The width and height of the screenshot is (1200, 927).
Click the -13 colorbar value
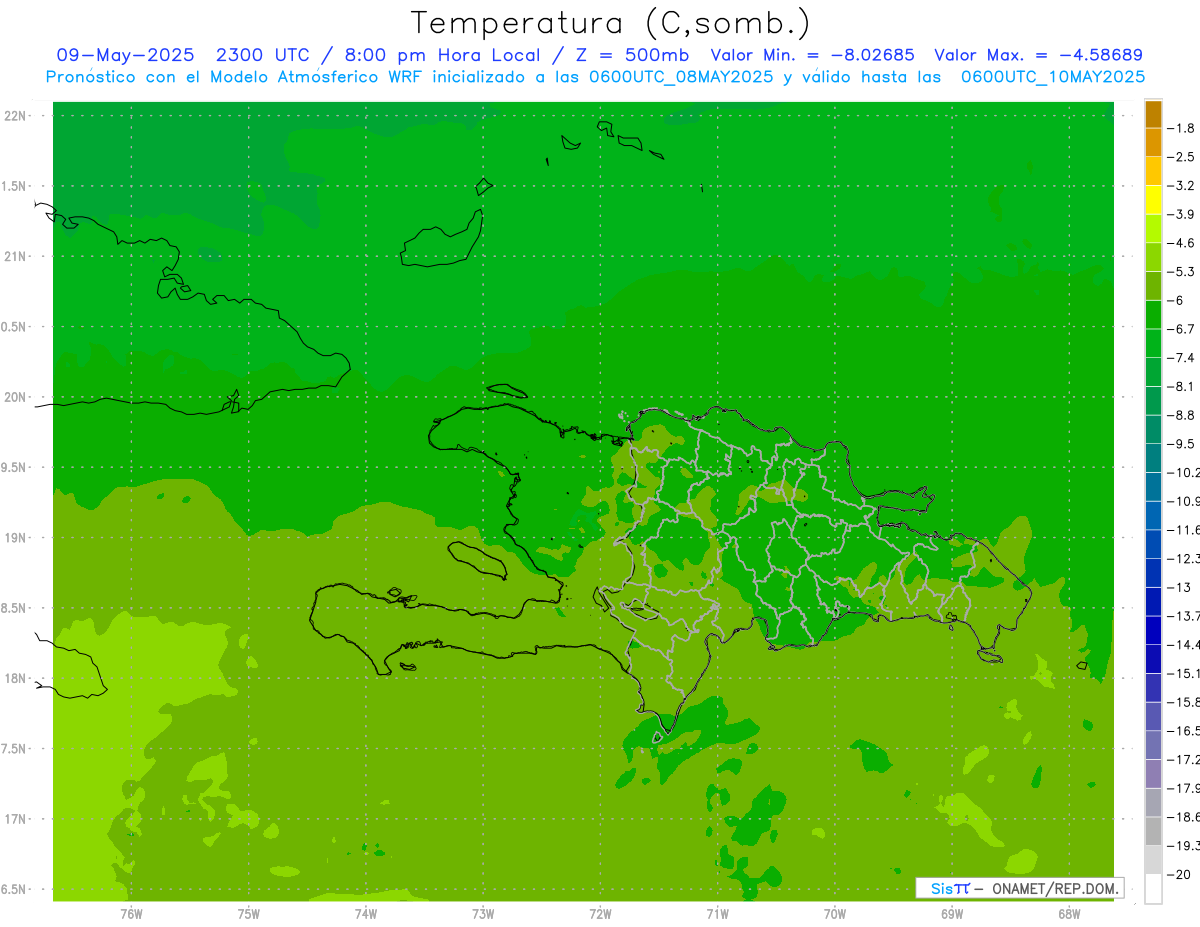(x=1178, y=587)
